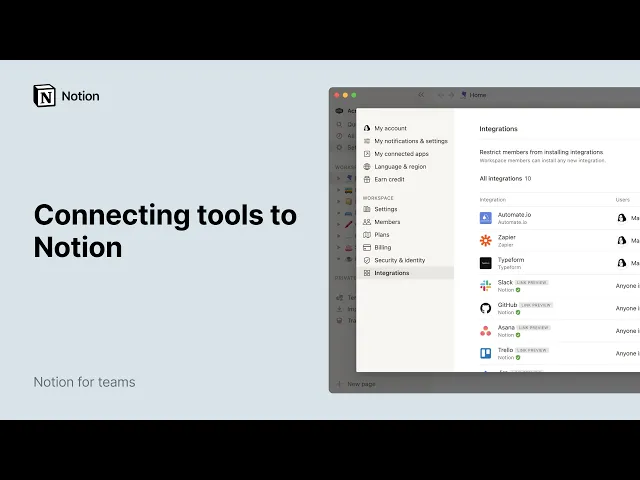
Task: Click the Notion logo at top left
Action: point(66,96)
